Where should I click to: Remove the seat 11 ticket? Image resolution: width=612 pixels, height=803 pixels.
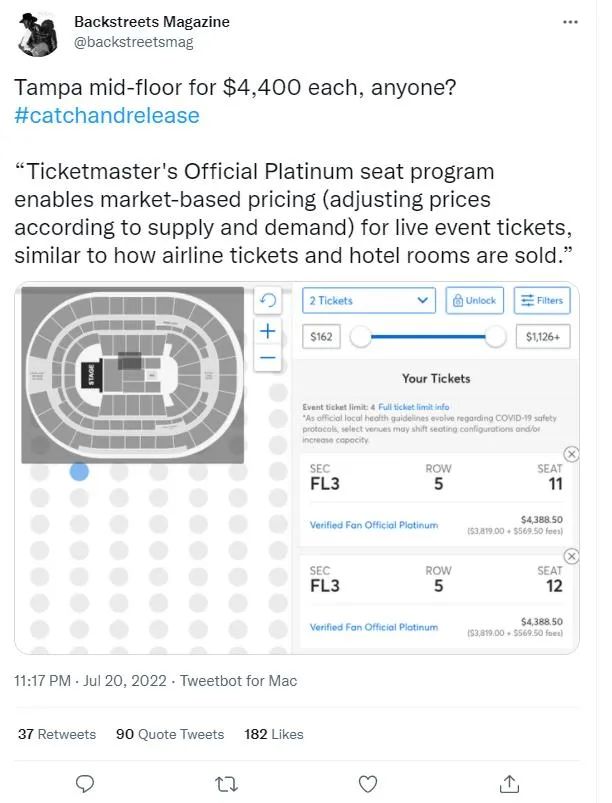pyautogui.click(x=571, y=454)
